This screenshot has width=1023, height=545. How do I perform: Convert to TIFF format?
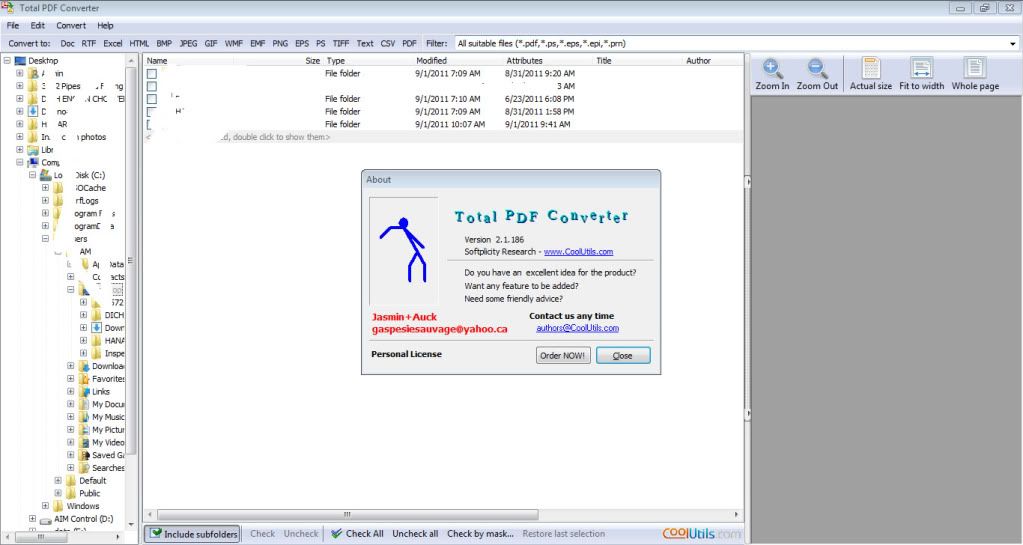(341, 44)
